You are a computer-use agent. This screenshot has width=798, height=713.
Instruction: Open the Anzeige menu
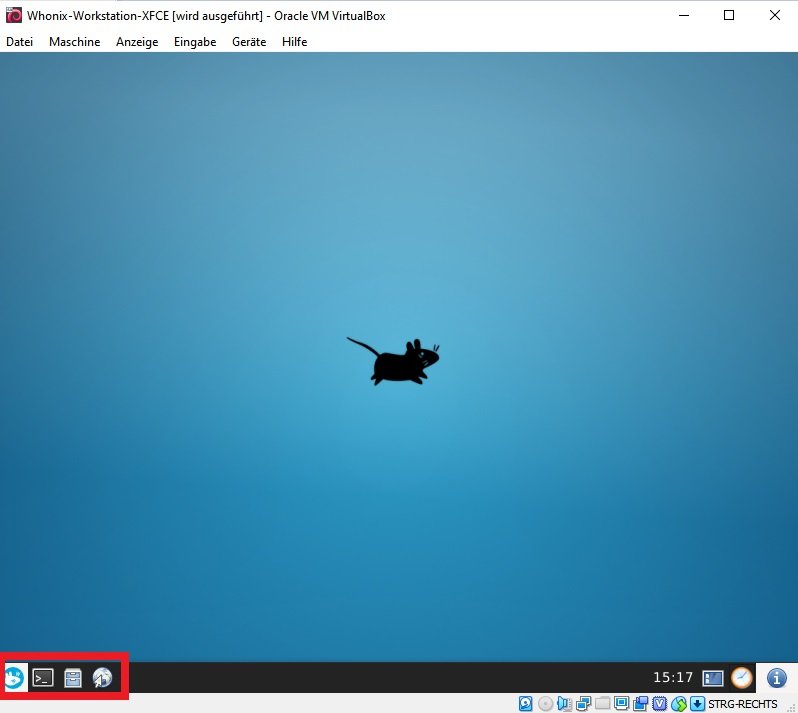pos(137,42)
